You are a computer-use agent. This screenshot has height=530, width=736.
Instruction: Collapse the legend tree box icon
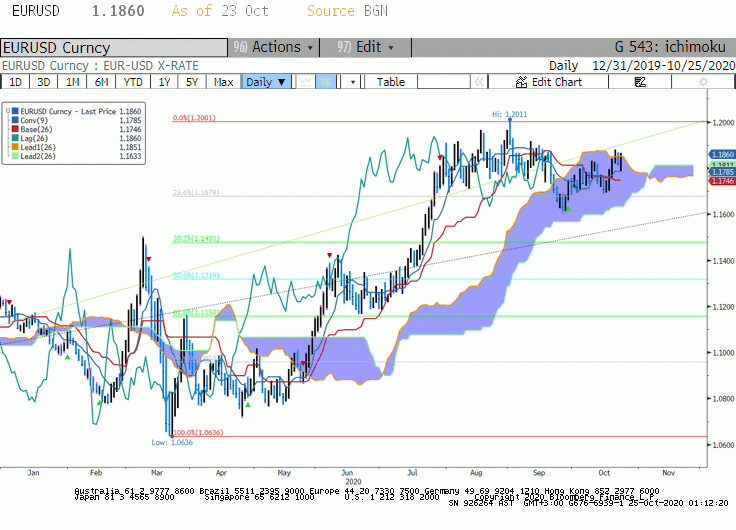(8, 111)
